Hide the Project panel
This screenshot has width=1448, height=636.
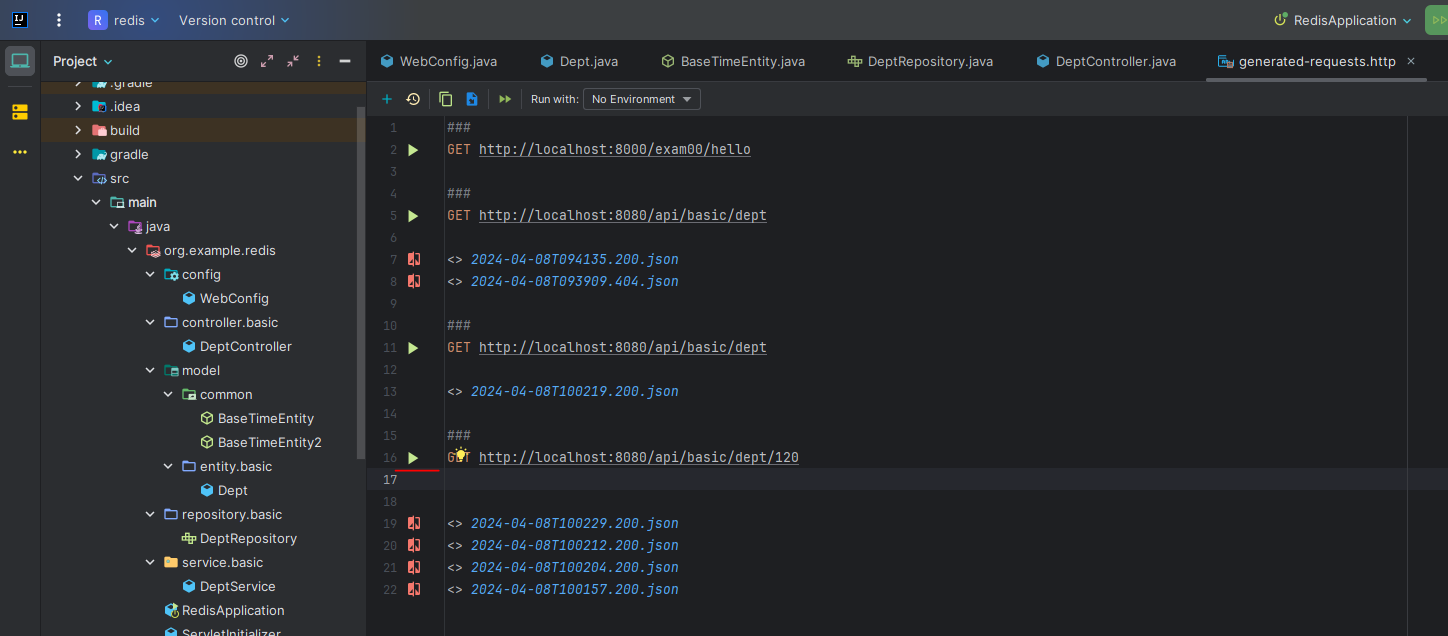tap(345, 61)
